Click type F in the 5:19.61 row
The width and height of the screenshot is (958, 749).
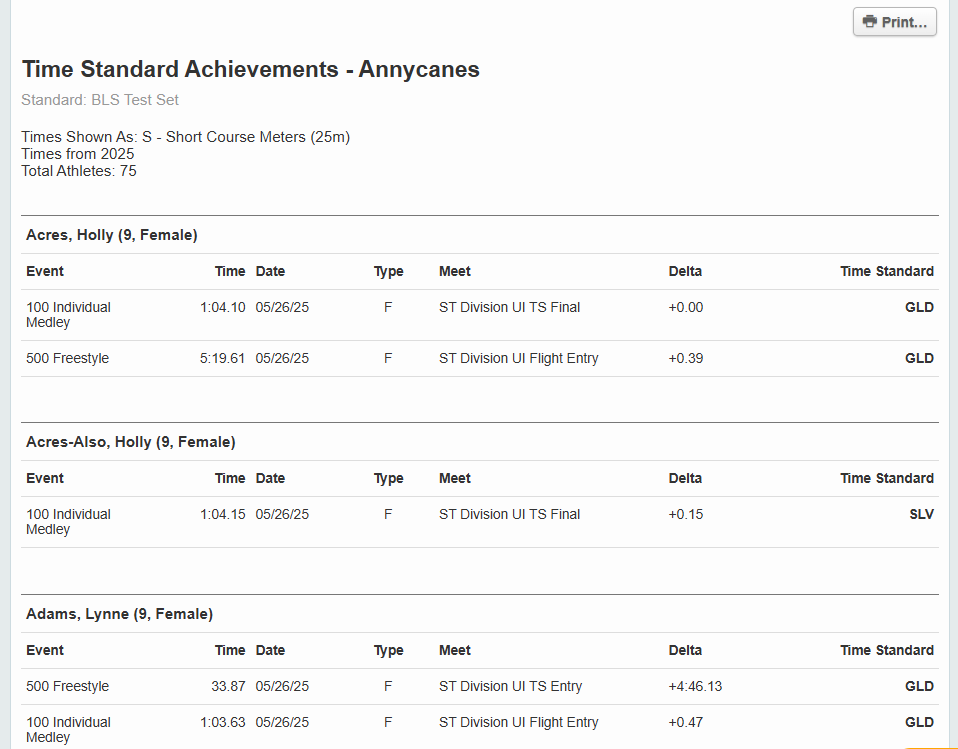tap(388, 359)
